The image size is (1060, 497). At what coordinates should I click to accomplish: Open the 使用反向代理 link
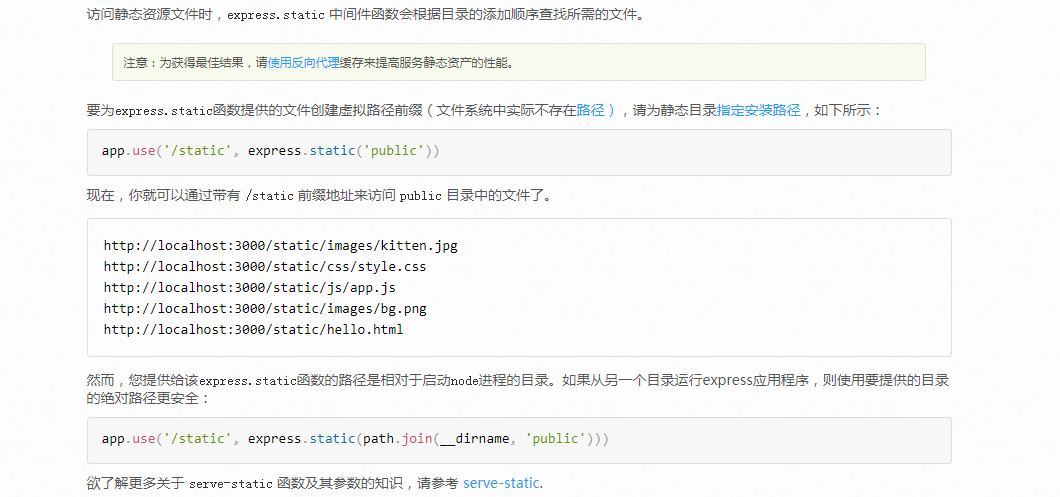(306, 62)
